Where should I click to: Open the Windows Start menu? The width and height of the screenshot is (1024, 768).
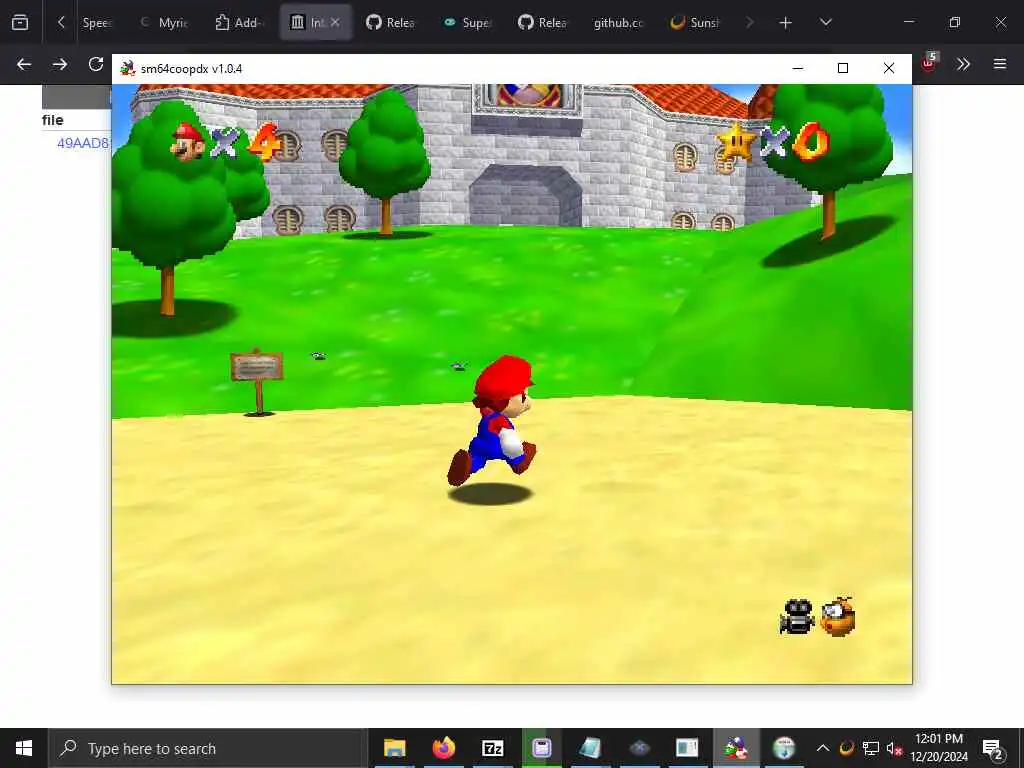click(24, 748)
